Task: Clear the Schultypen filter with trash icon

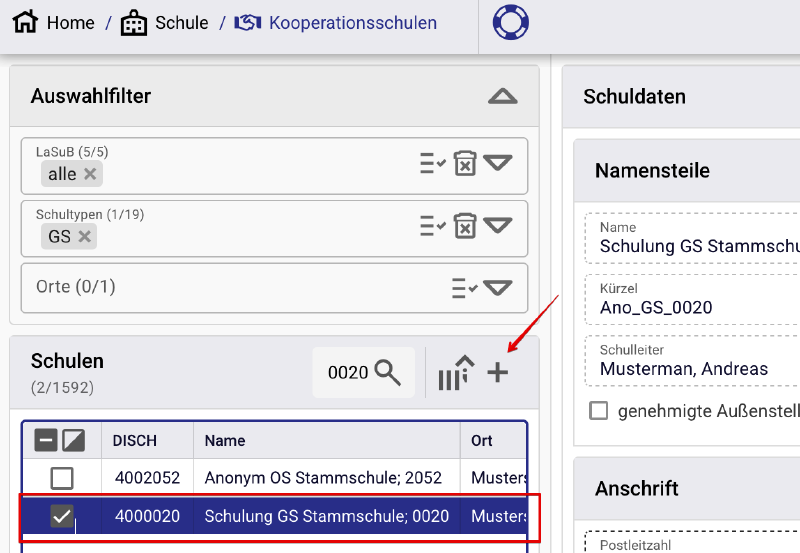Action: [x=465, y=225]
